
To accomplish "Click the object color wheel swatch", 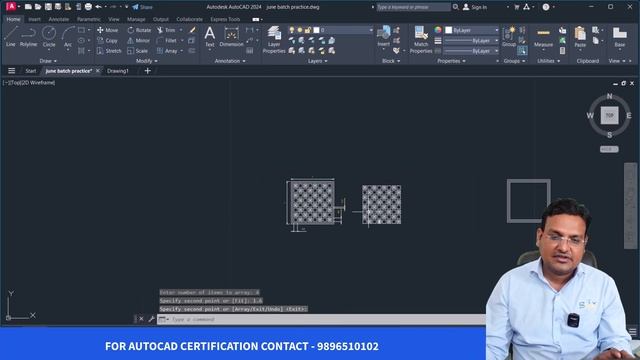I will click(438, 30).
